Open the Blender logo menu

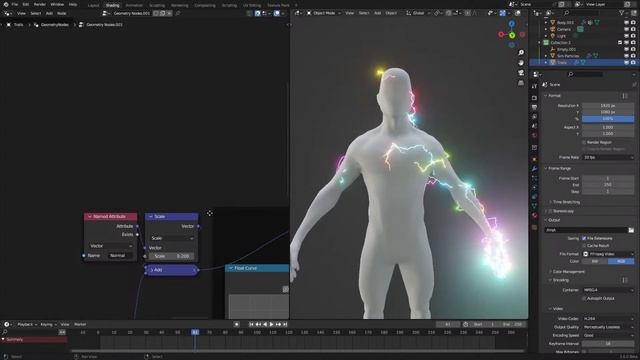tap(6, 4)
